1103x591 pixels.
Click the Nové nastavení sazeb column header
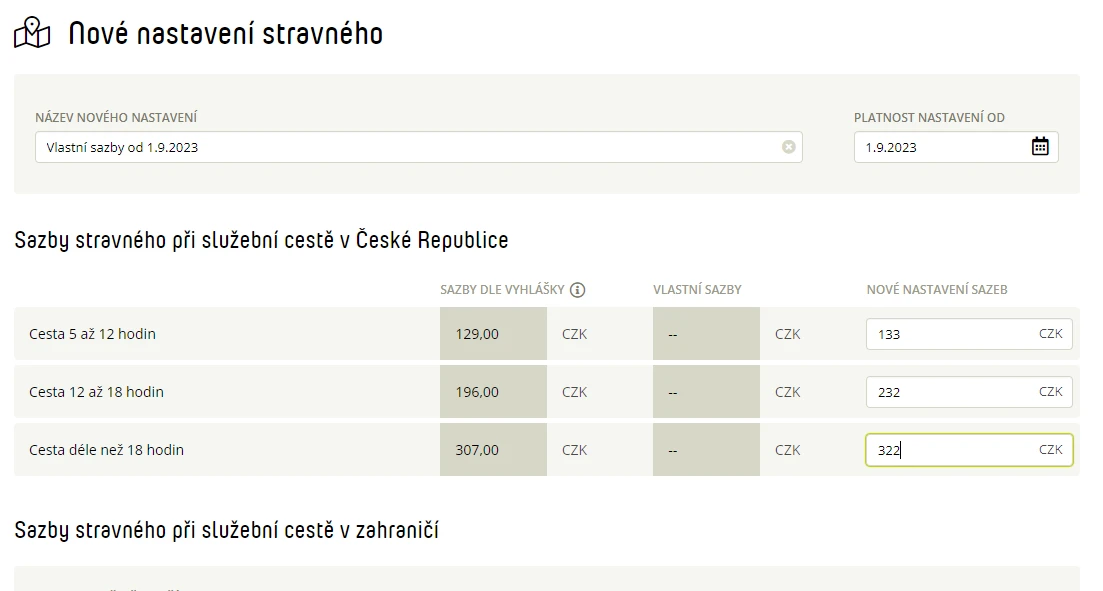pos(937,290)
